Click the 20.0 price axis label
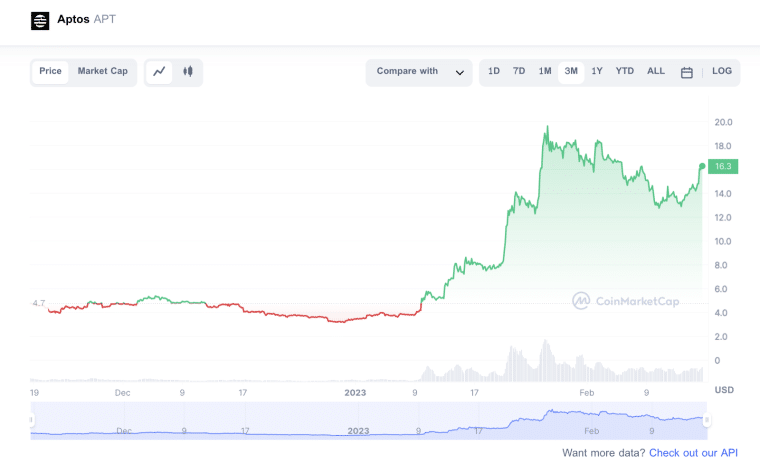 coord(723,122)
